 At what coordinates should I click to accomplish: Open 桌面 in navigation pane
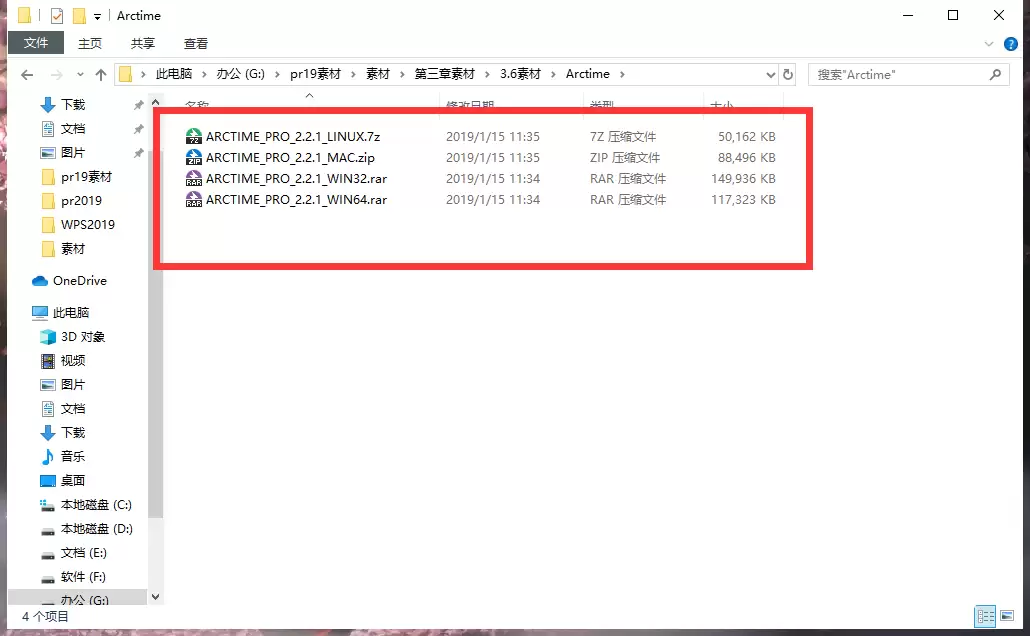coord(73,481)
